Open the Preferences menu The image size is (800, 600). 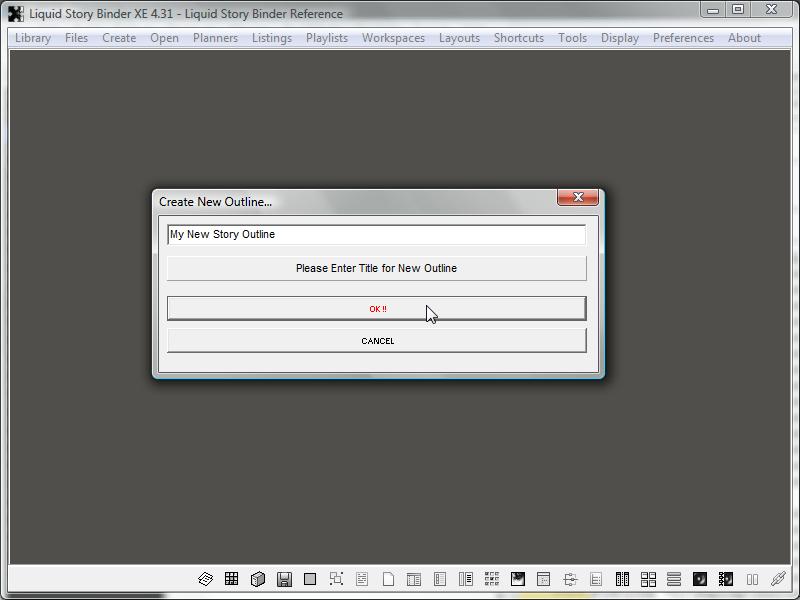click(x=683, y=38)
